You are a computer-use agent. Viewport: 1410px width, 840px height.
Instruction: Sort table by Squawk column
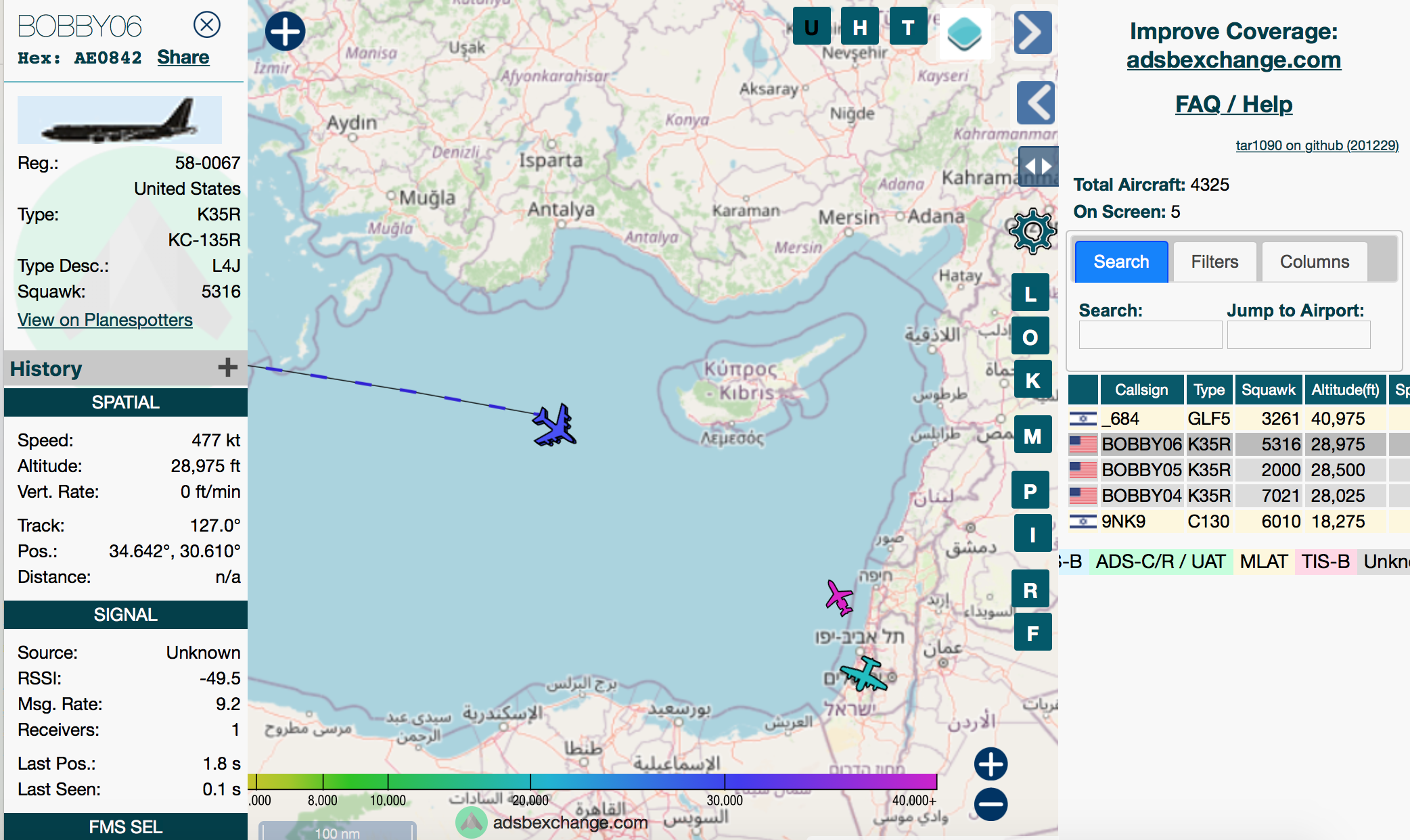(x=1268, y=390)
